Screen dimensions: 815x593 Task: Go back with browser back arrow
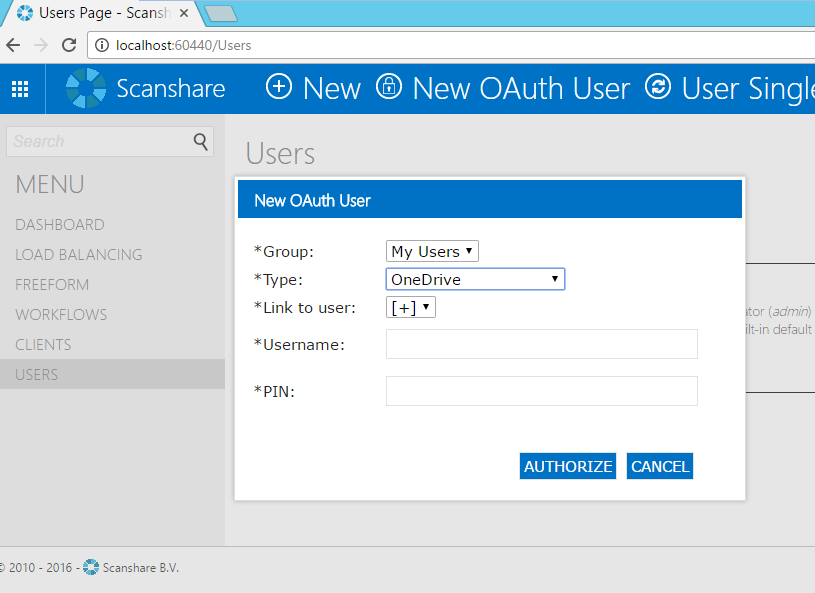(x=14, y=45)
